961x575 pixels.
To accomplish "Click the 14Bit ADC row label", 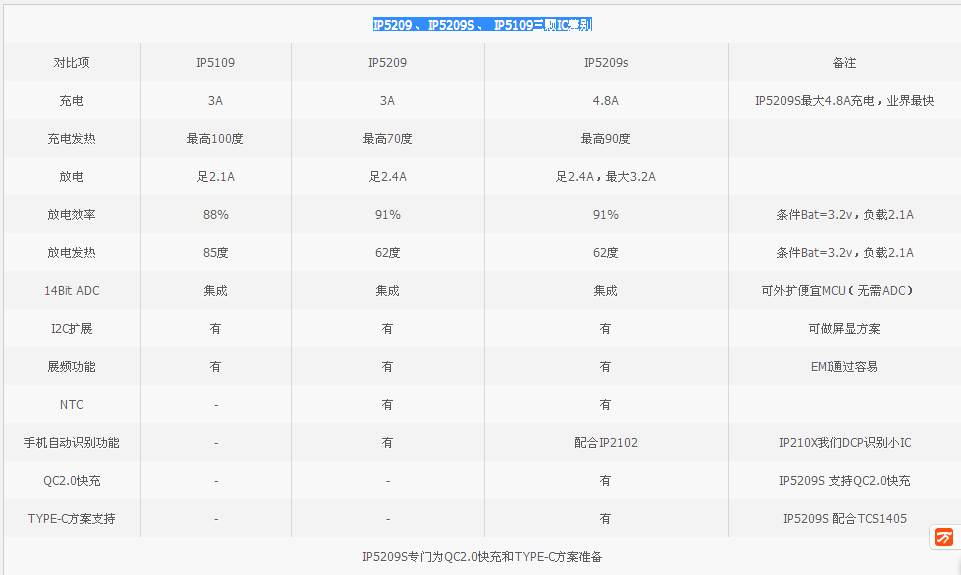I will [x=71, y=291].
